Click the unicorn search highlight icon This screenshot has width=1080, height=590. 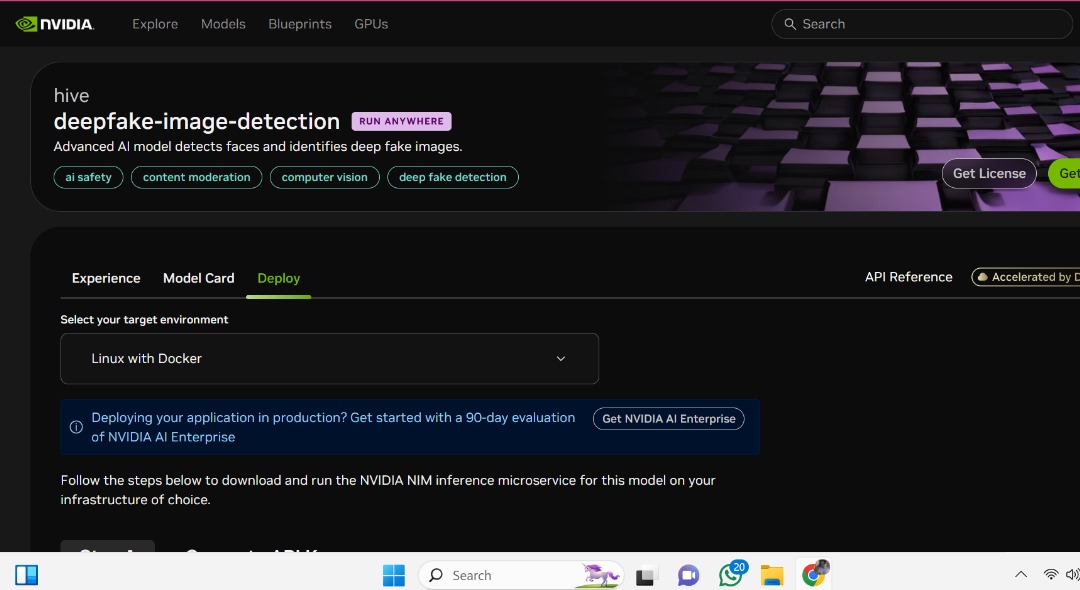tap(599, 574)
